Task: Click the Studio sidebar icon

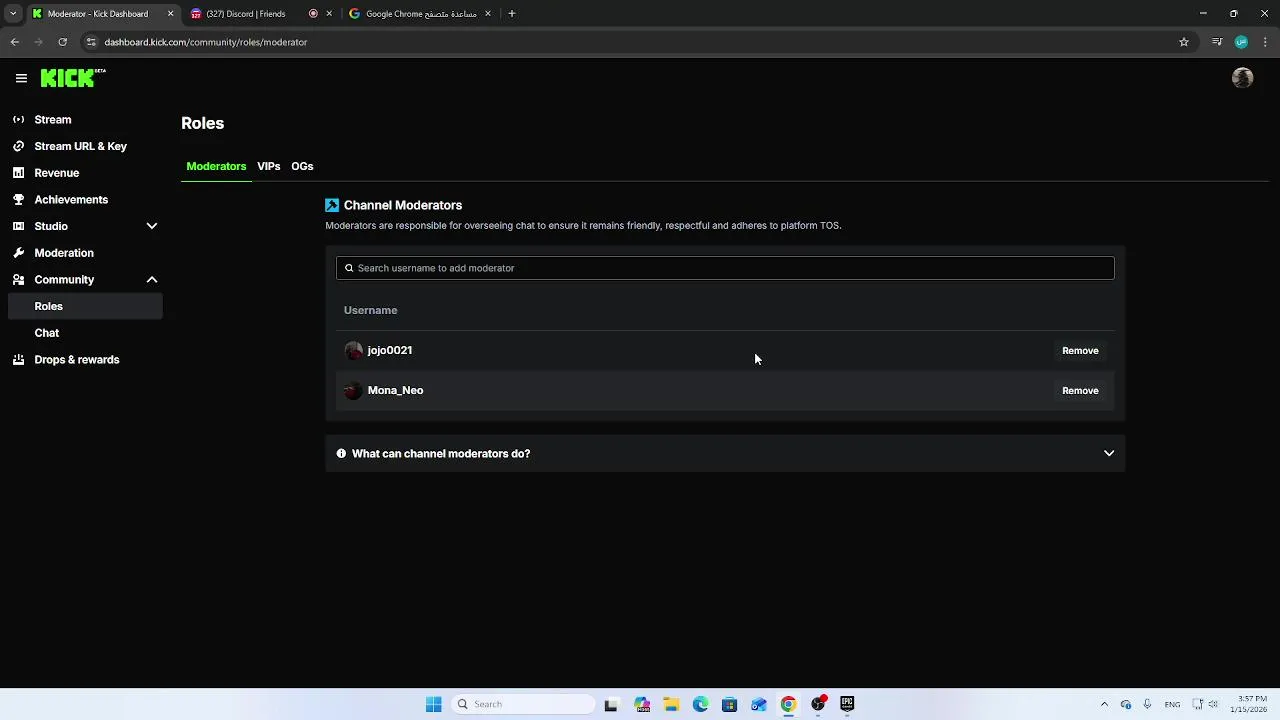Action: [x=18, y=226]
